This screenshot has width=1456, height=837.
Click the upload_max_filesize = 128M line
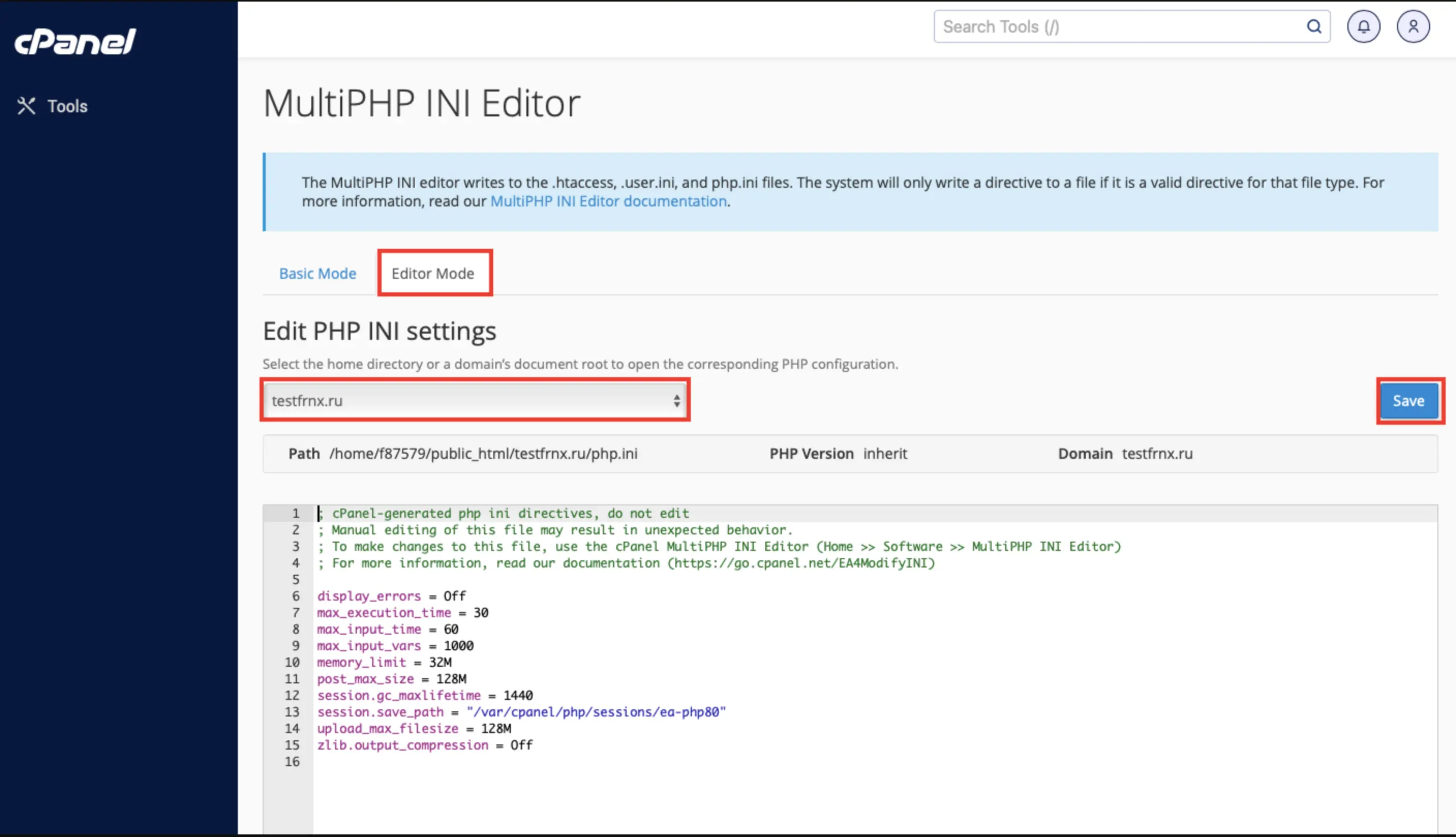(414, 729)
